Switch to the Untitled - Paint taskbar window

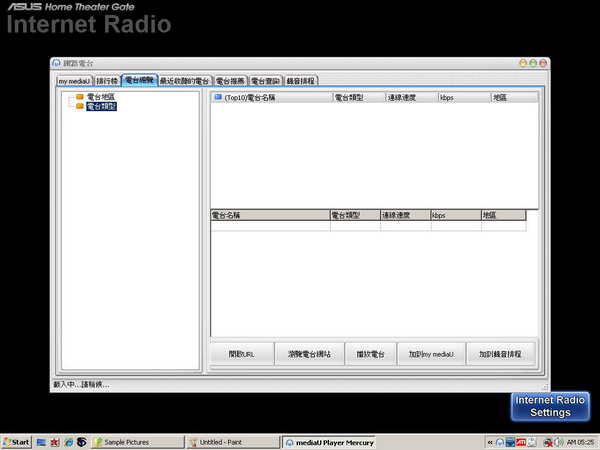tap(233, 442)
